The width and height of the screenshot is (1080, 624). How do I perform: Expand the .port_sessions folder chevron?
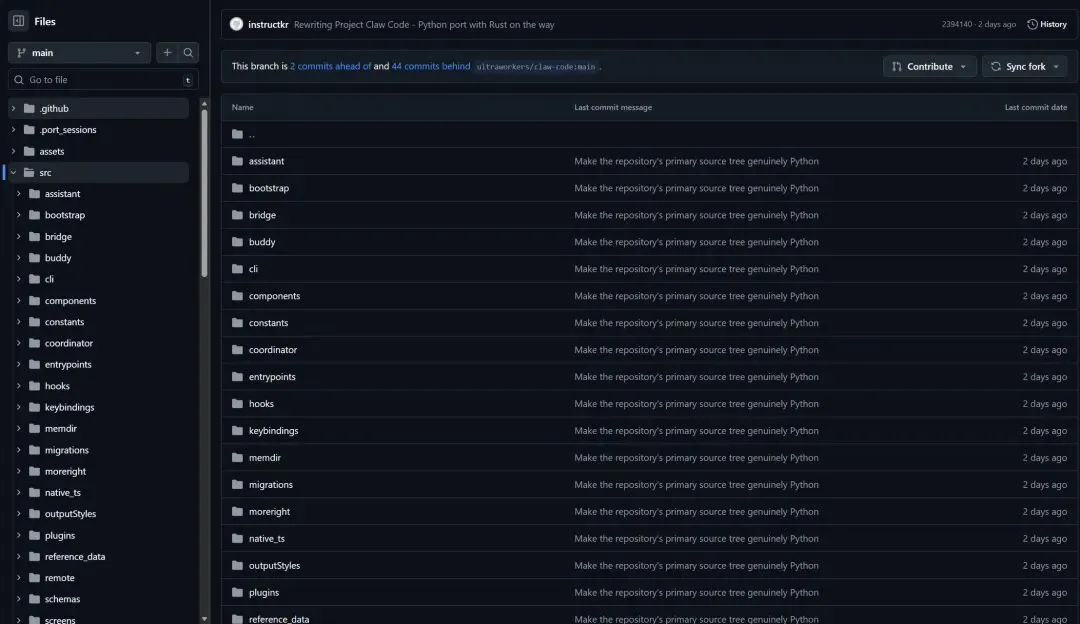(13, 129)
